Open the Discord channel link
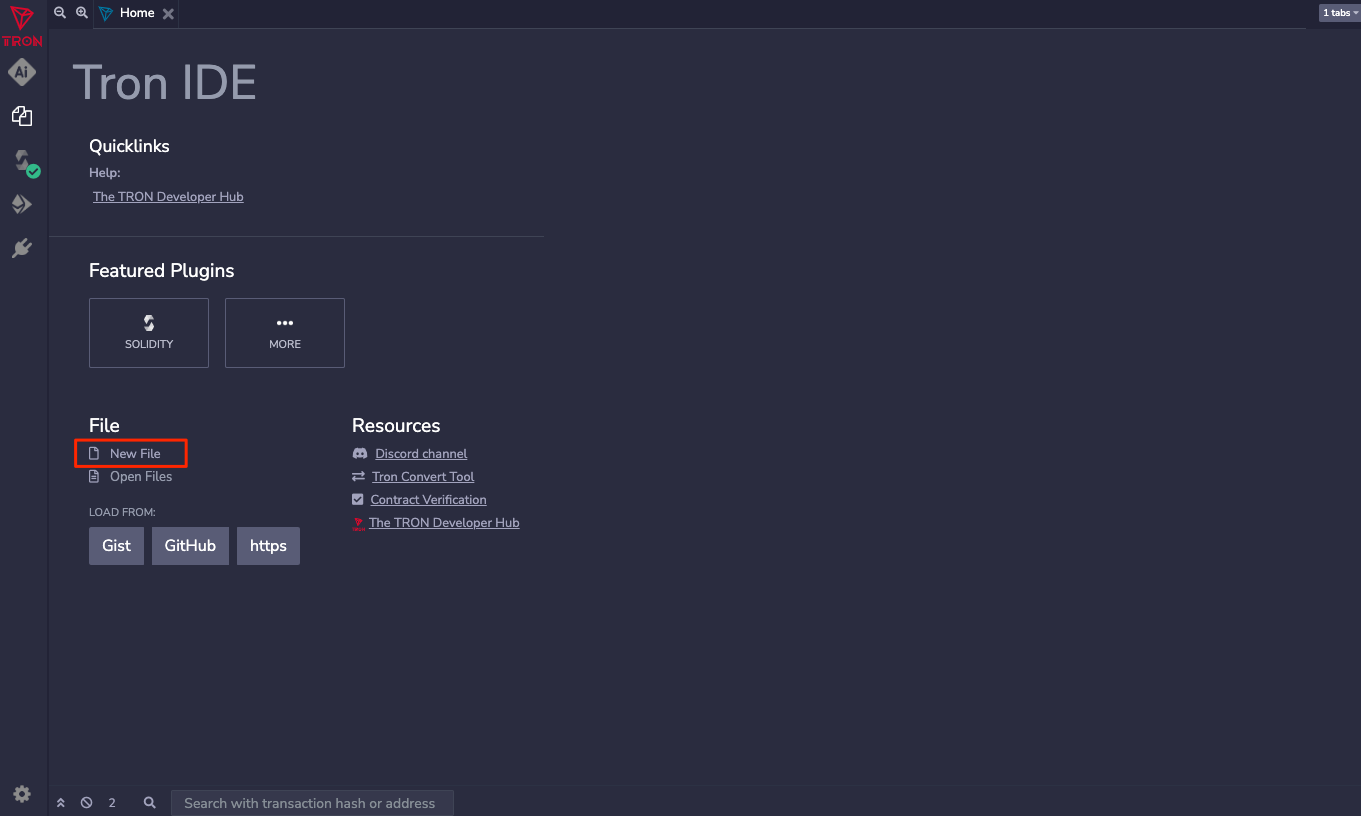Screen dimensions: 1361x816 tap(421, 454)
